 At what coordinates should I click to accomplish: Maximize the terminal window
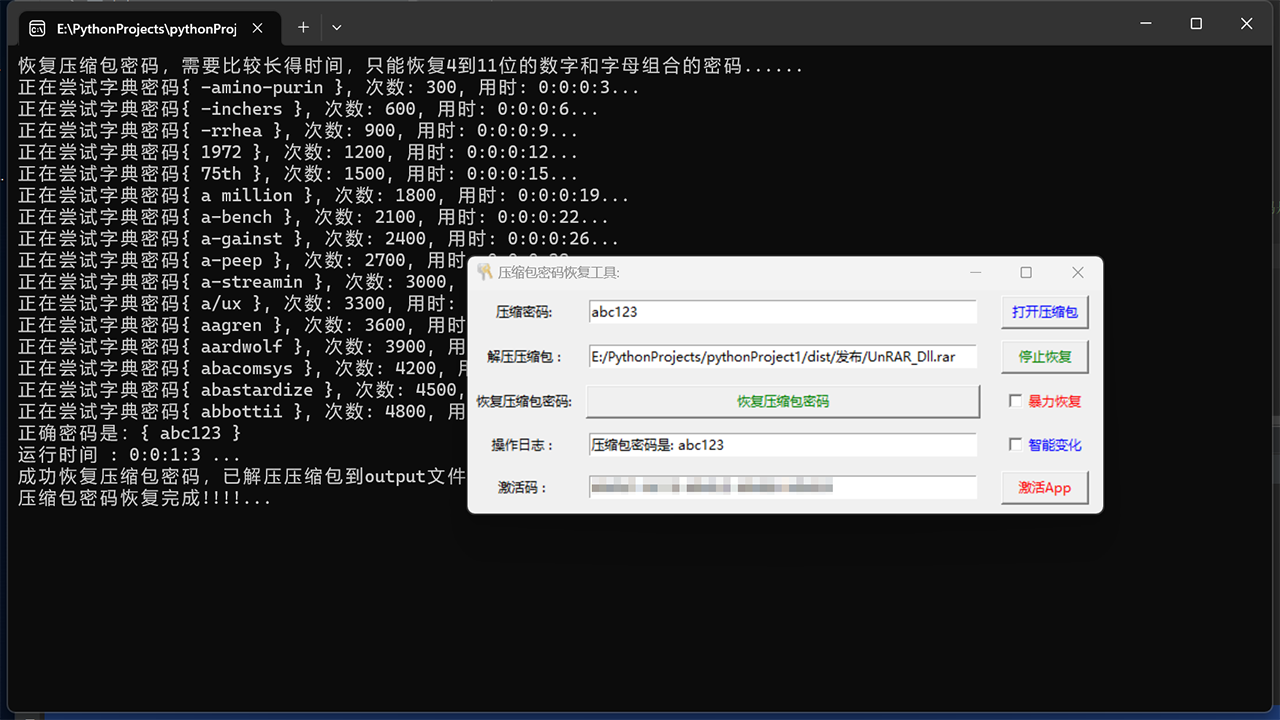click(1196, 24)
